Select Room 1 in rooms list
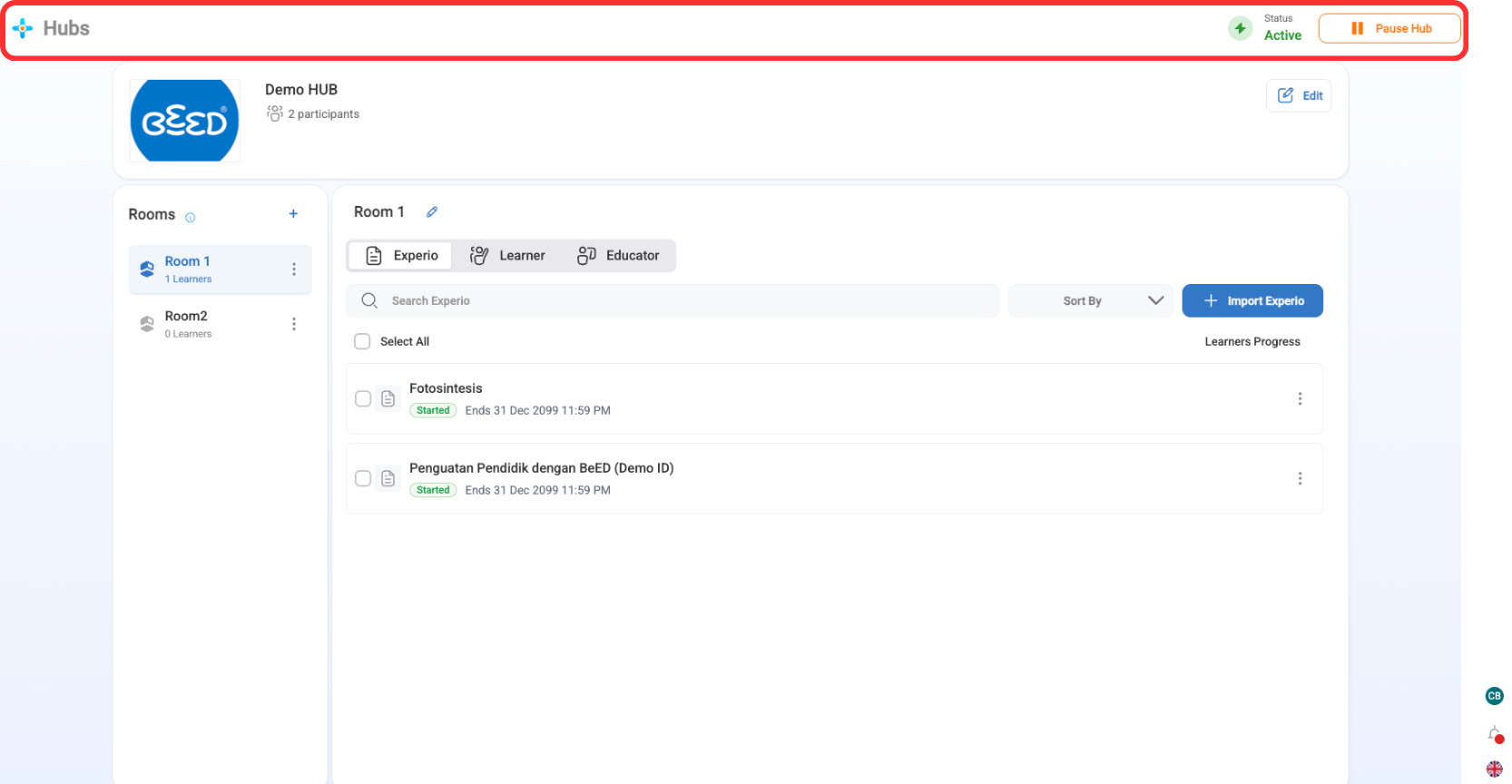The image size is (1512, 784). click(x=221, y=269)
